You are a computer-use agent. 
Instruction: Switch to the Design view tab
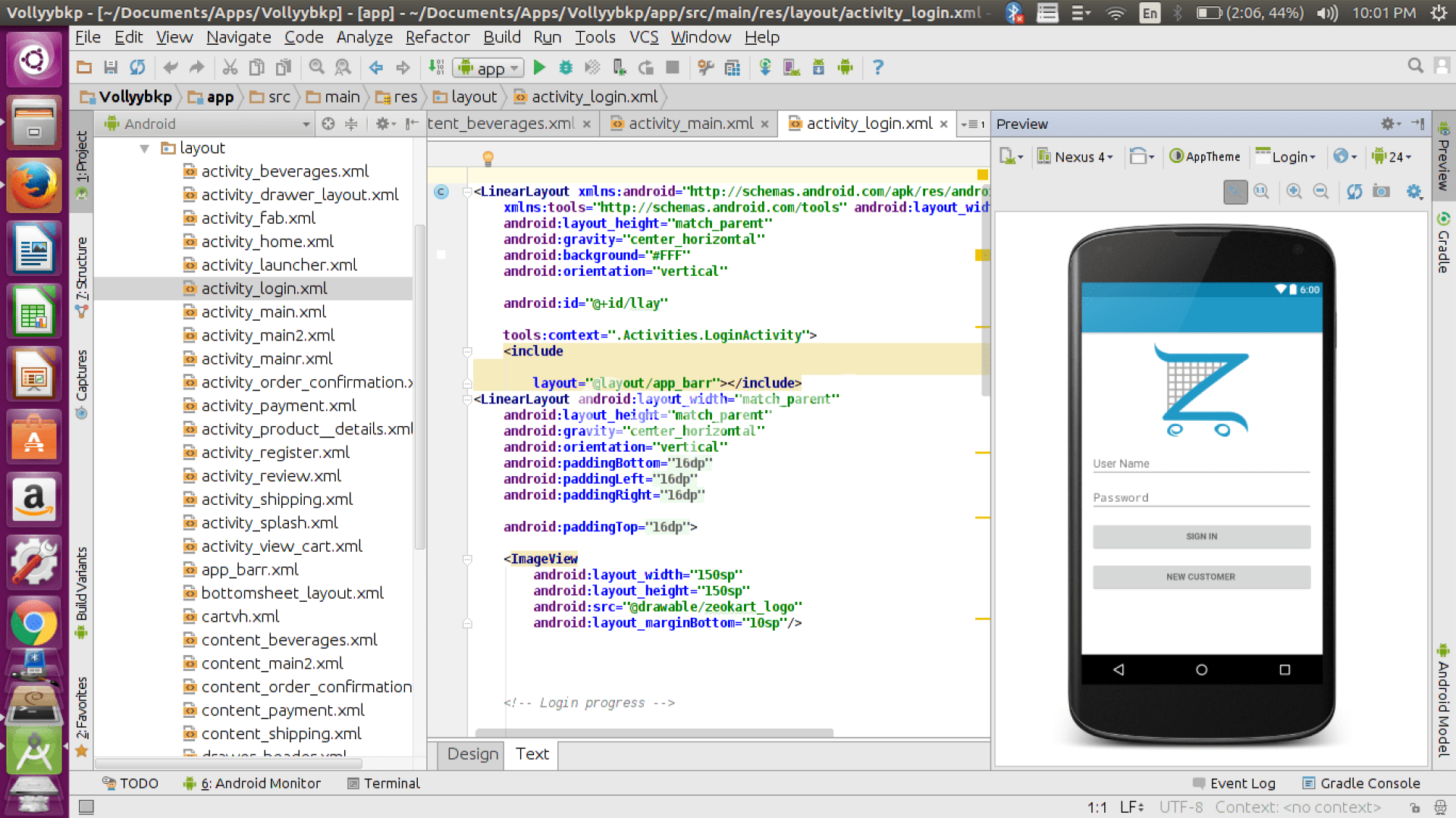472,754
